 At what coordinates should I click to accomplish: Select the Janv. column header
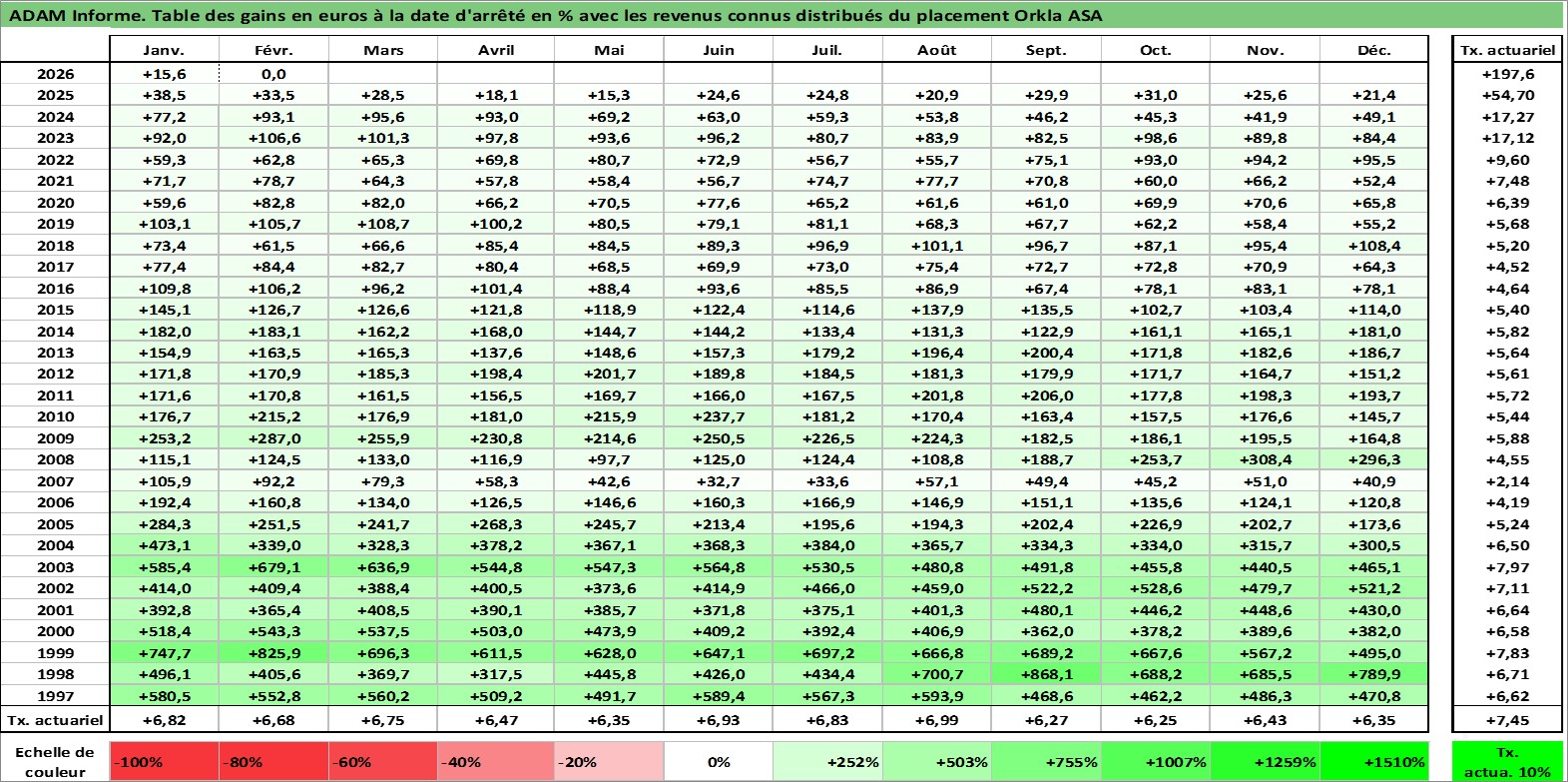(x=164, y=50)
